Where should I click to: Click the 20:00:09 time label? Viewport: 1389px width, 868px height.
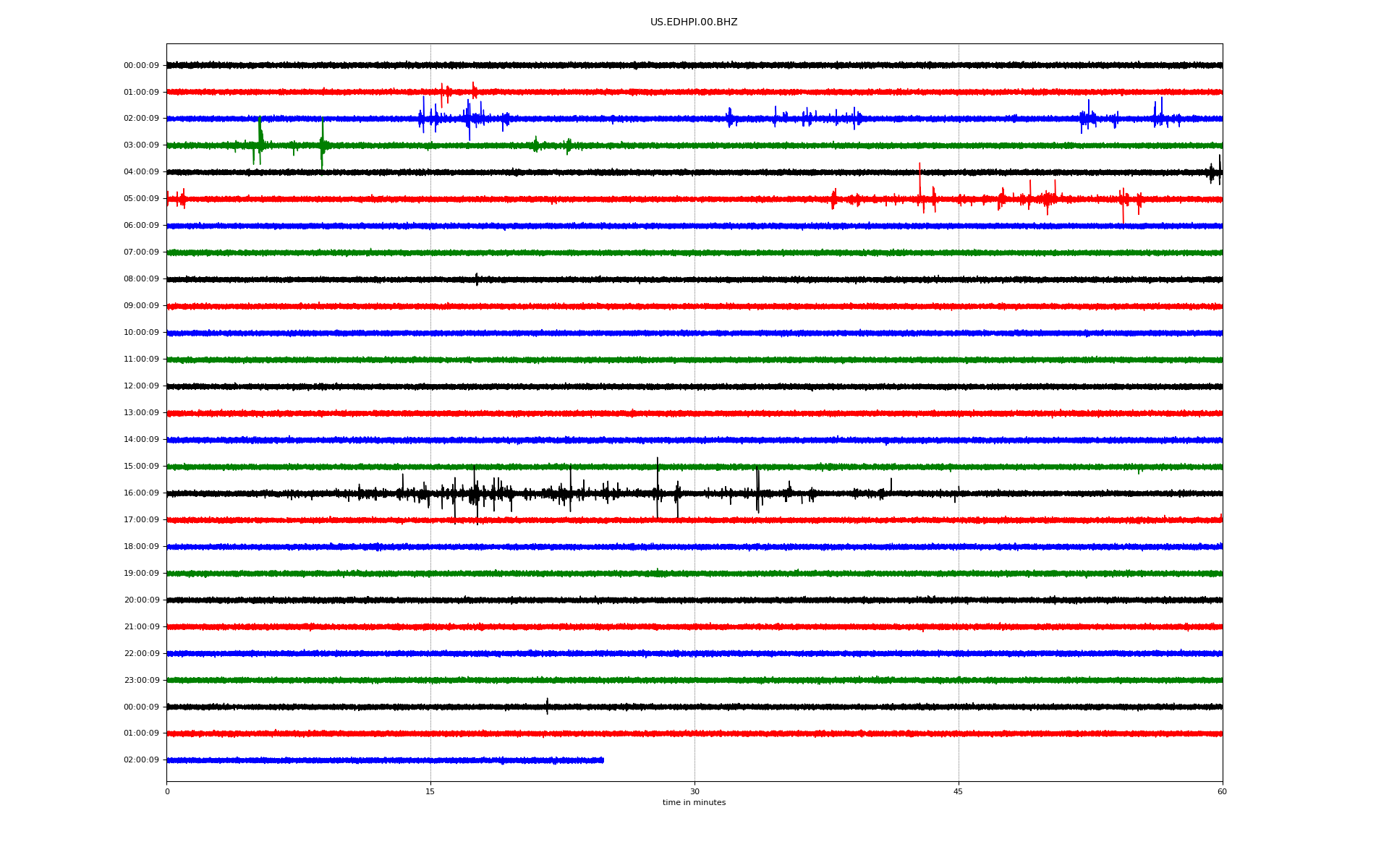141,600
